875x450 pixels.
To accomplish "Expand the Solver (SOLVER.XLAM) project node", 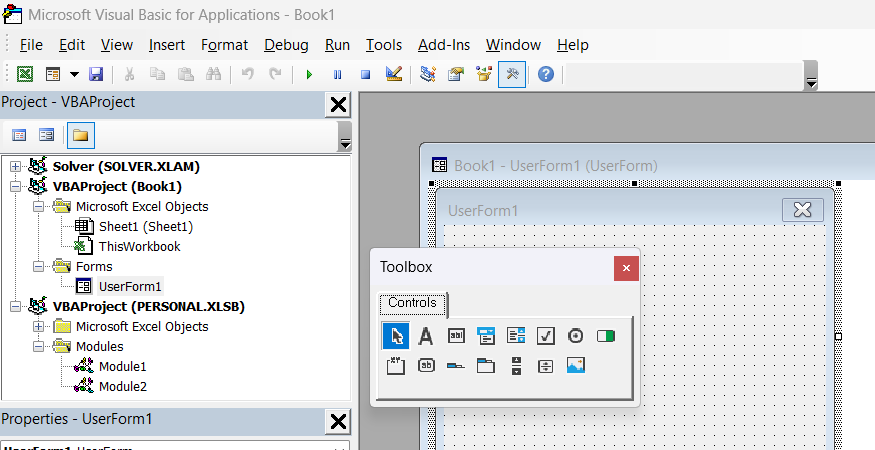I will tap(15, 166).
